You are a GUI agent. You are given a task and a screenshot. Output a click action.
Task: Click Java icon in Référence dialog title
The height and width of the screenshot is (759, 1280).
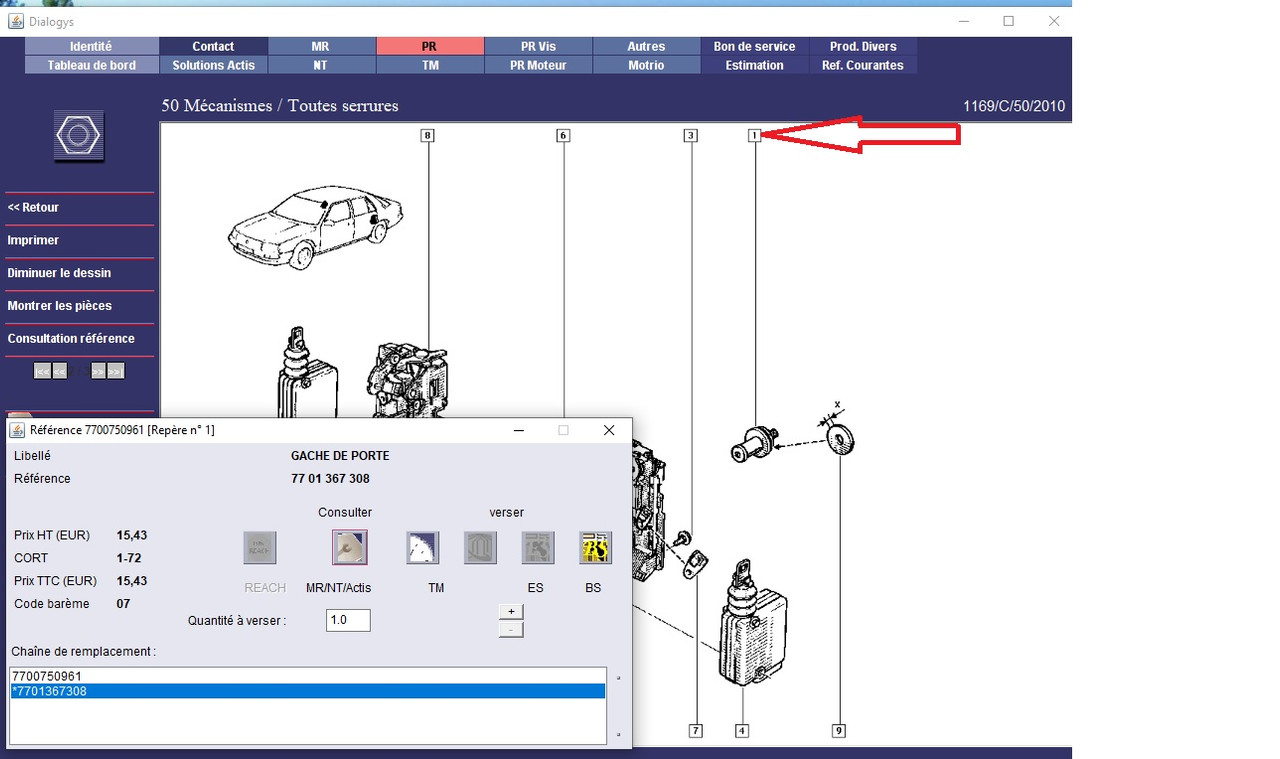pos(17,430)
